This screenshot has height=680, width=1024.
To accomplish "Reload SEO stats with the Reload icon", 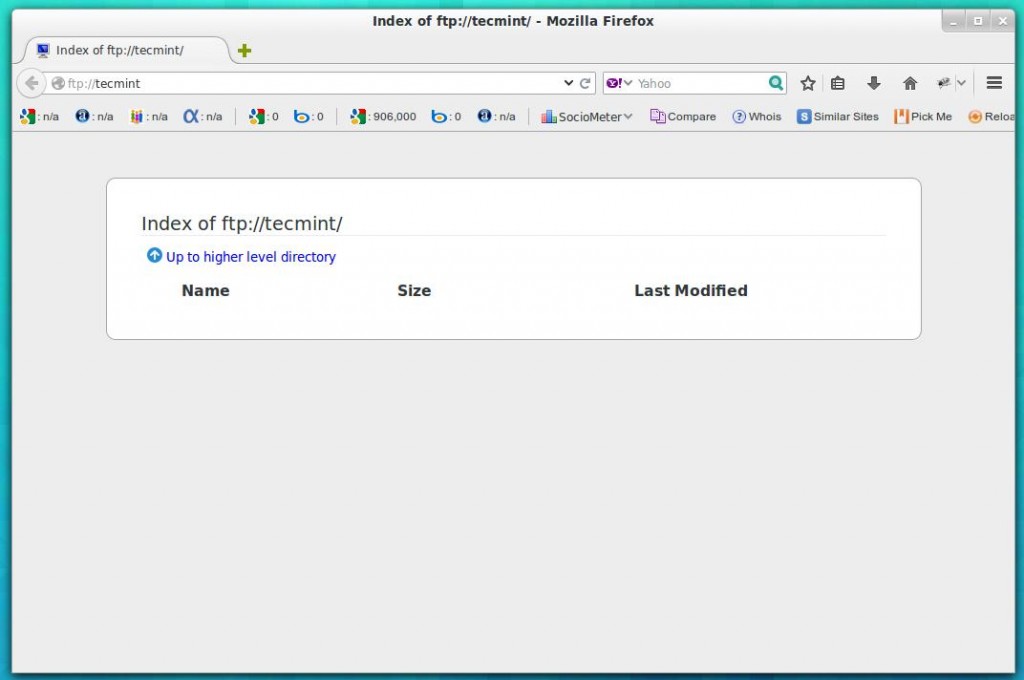I will [x=993, y=116].
